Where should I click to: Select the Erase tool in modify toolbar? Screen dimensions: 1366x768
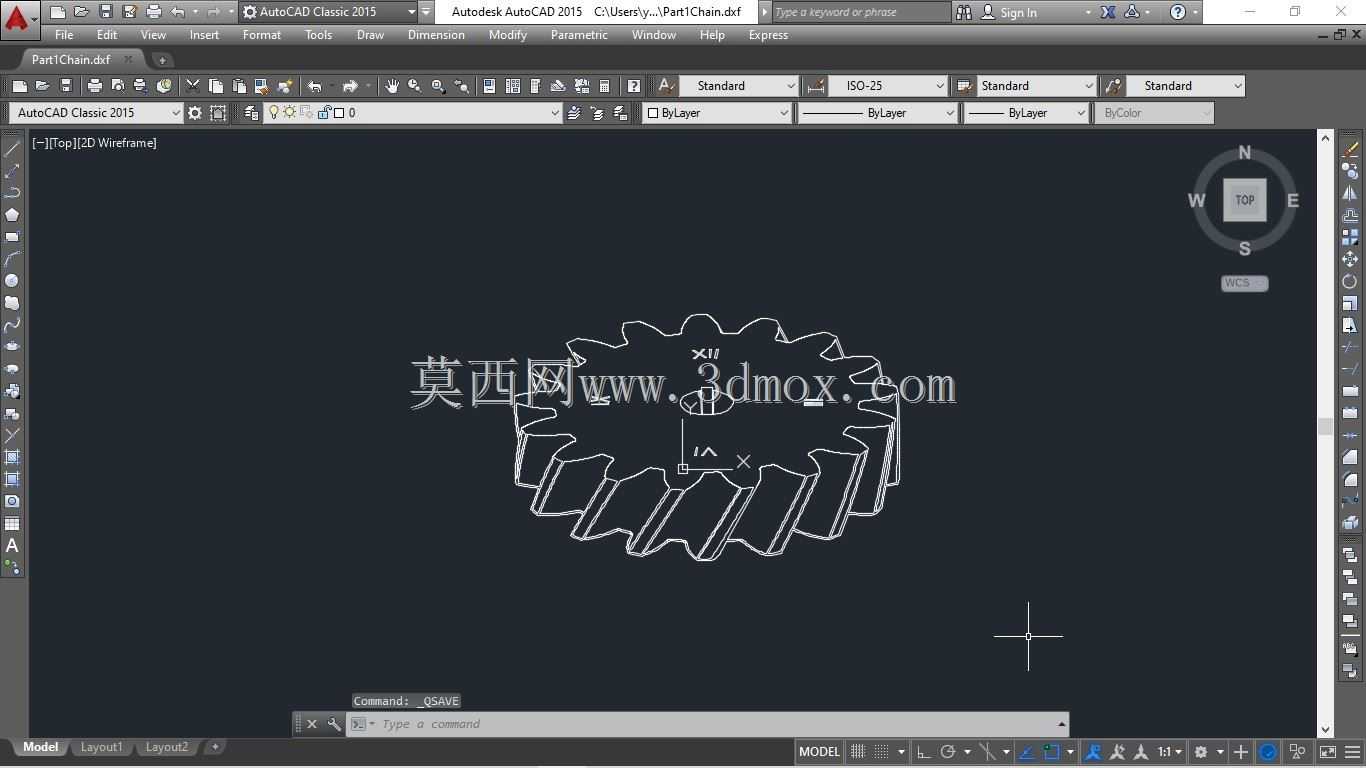pyautogui.click(x=1350, y=149)
